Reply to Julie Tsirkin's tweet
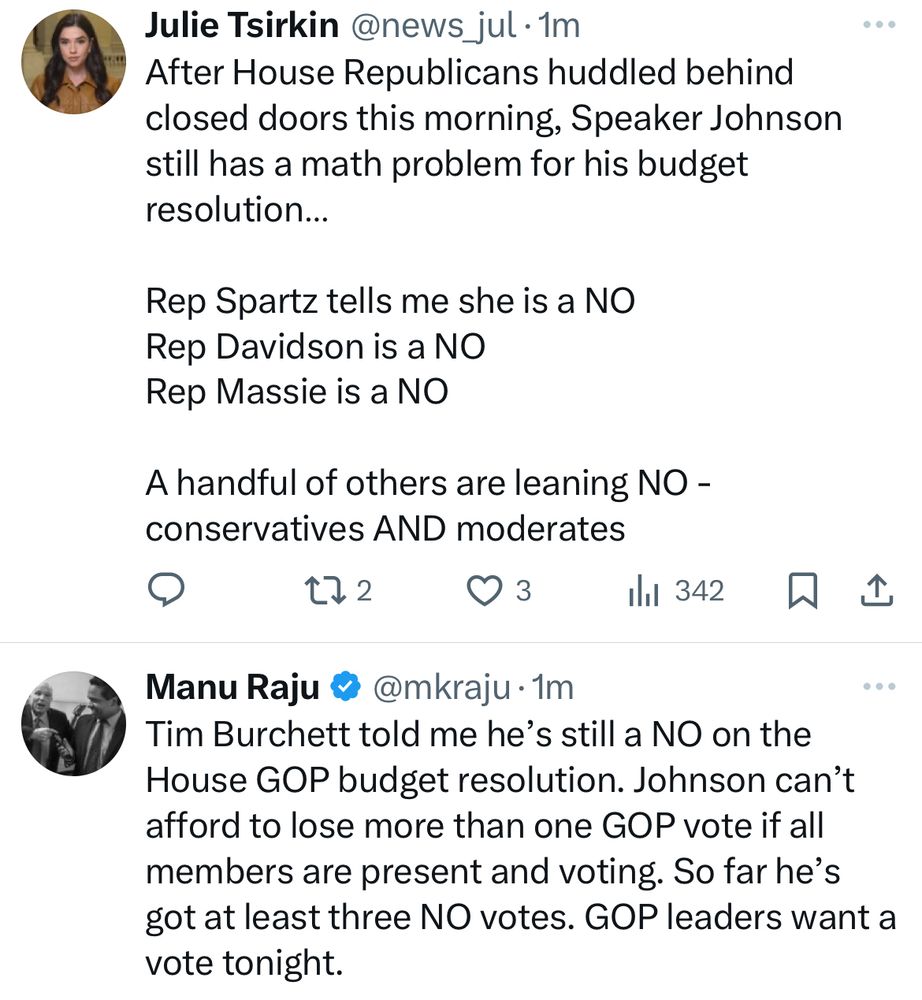This screenshot has height=1000, width=922. coord(167,590)
